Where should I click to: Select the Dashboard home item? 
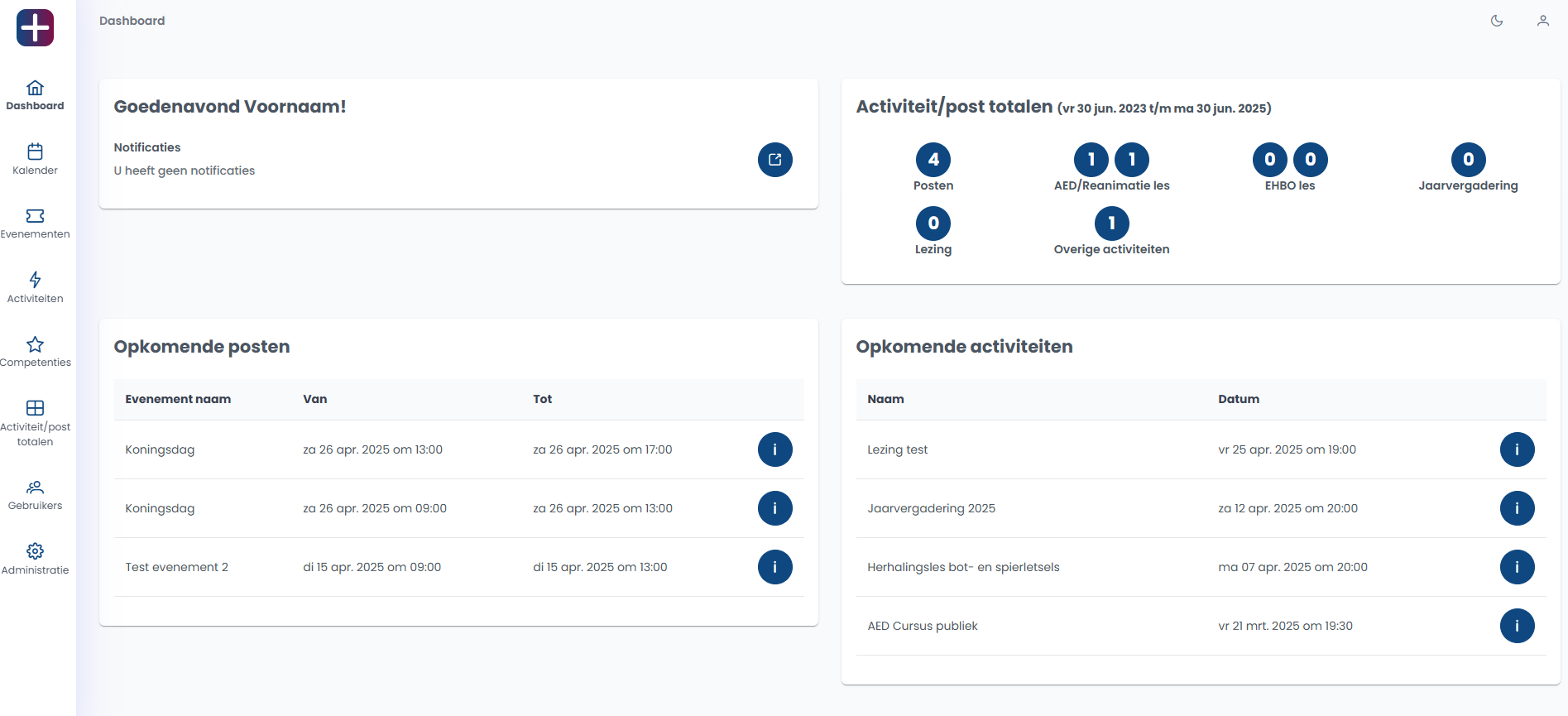[x=35, y=95]
